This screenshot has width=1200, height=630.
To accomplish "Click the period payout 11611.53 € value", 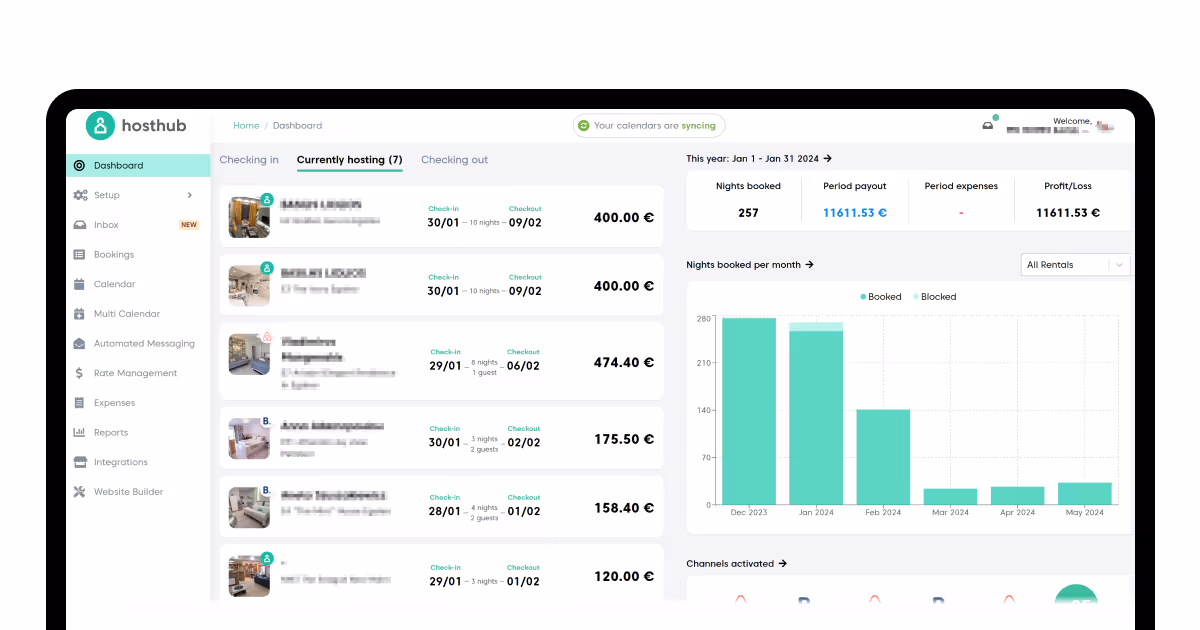I will (855, 213).
